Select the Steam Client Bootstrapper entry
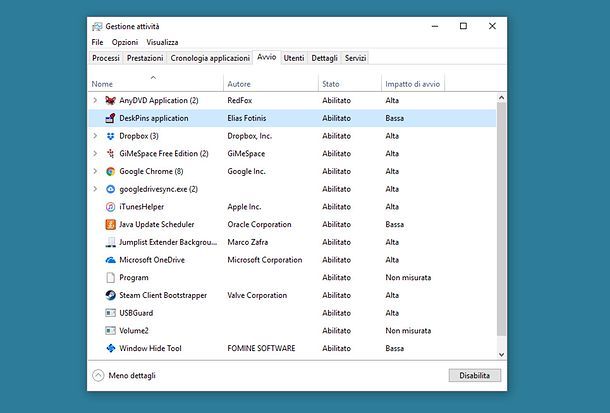Image resolution: width=610 pixels, height=413 pixels. (x=163, y=295)
